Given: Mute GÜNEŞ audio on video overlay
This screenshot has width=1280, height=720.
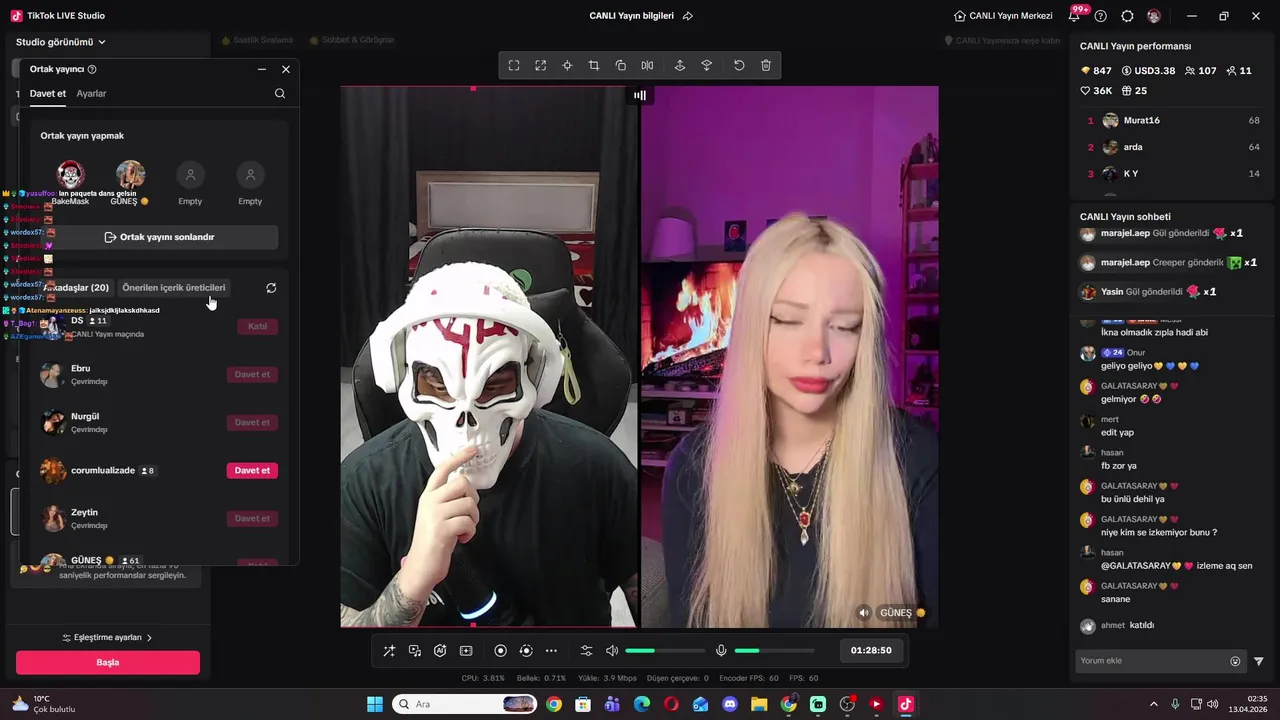Looking at the screenshot, I should pyautogui.click(x=864, y=613).
